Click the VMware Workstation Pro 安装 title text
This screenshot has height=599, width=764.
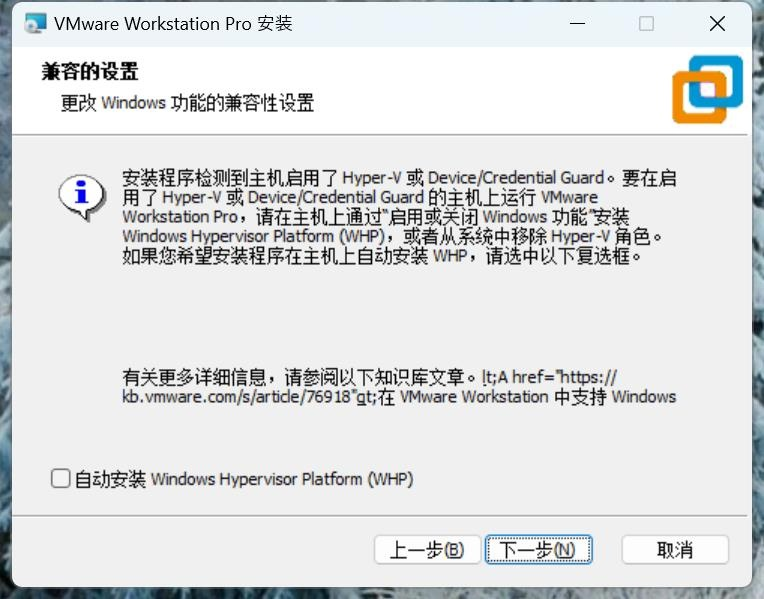click(x=172, y=23)
